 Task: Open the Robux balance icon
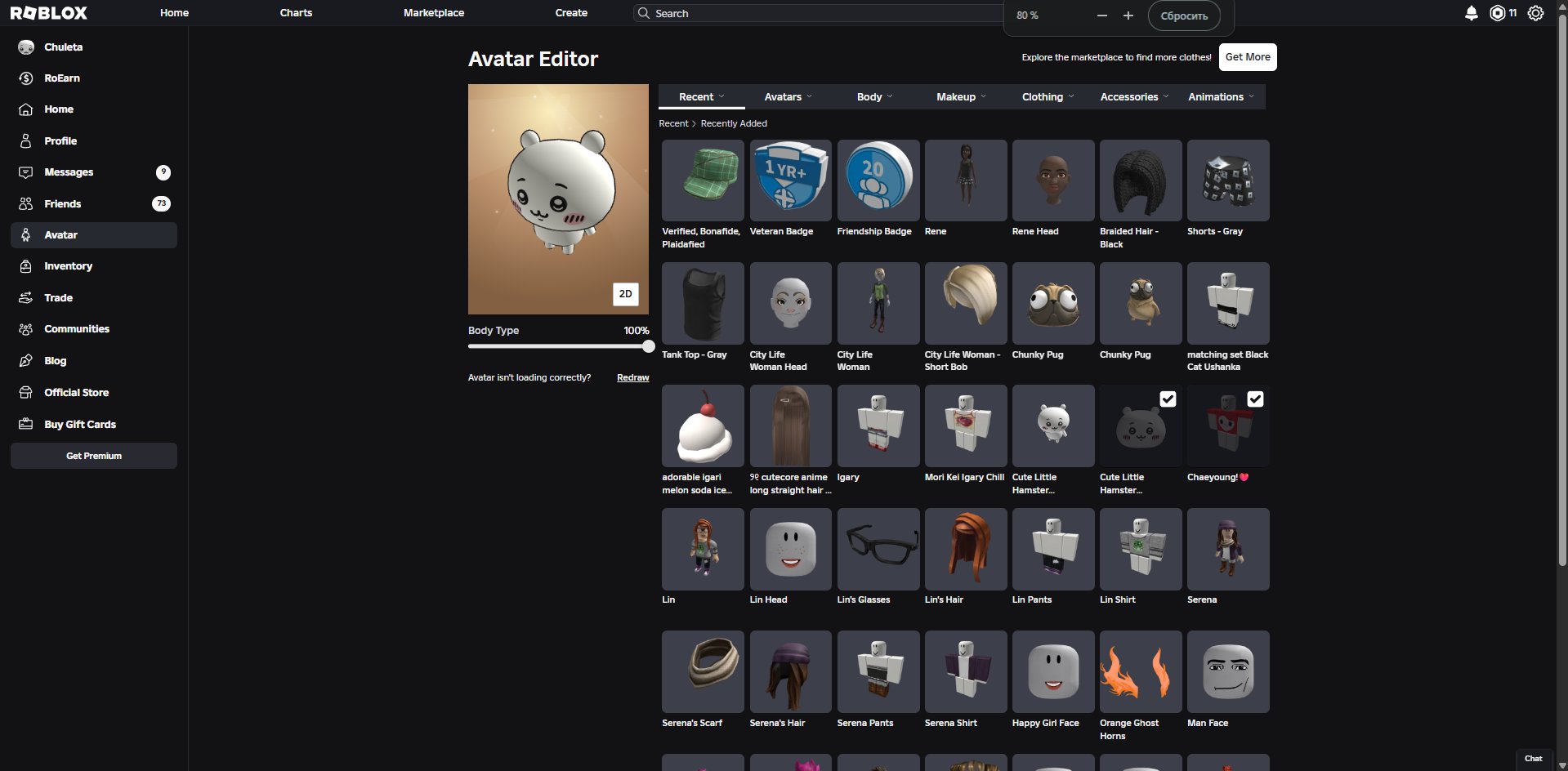(1498, 13)
